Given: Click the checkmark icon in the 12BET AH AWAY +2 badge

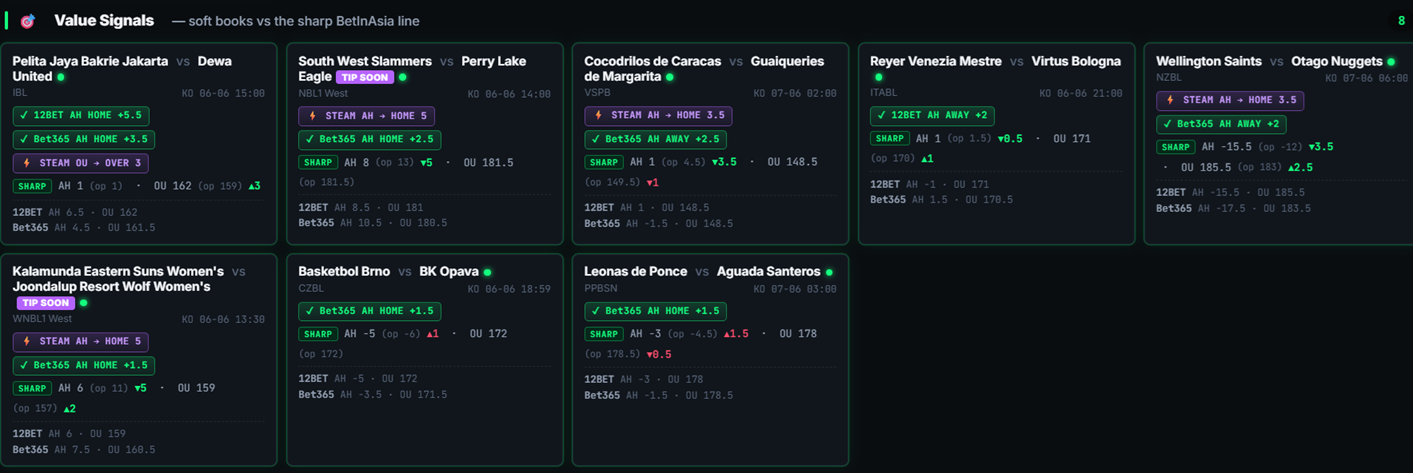Looking at the screenshot, I should tap(882, 116).
